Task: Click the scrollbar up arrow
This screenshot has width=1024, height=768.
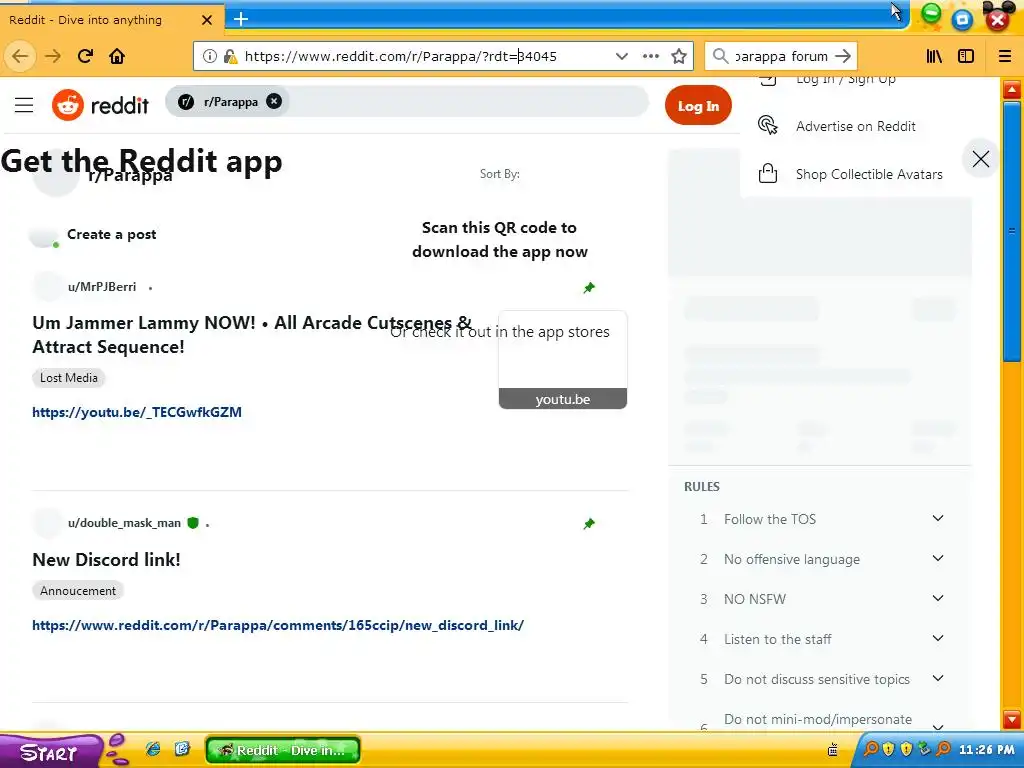Action: pos(1012,89)
